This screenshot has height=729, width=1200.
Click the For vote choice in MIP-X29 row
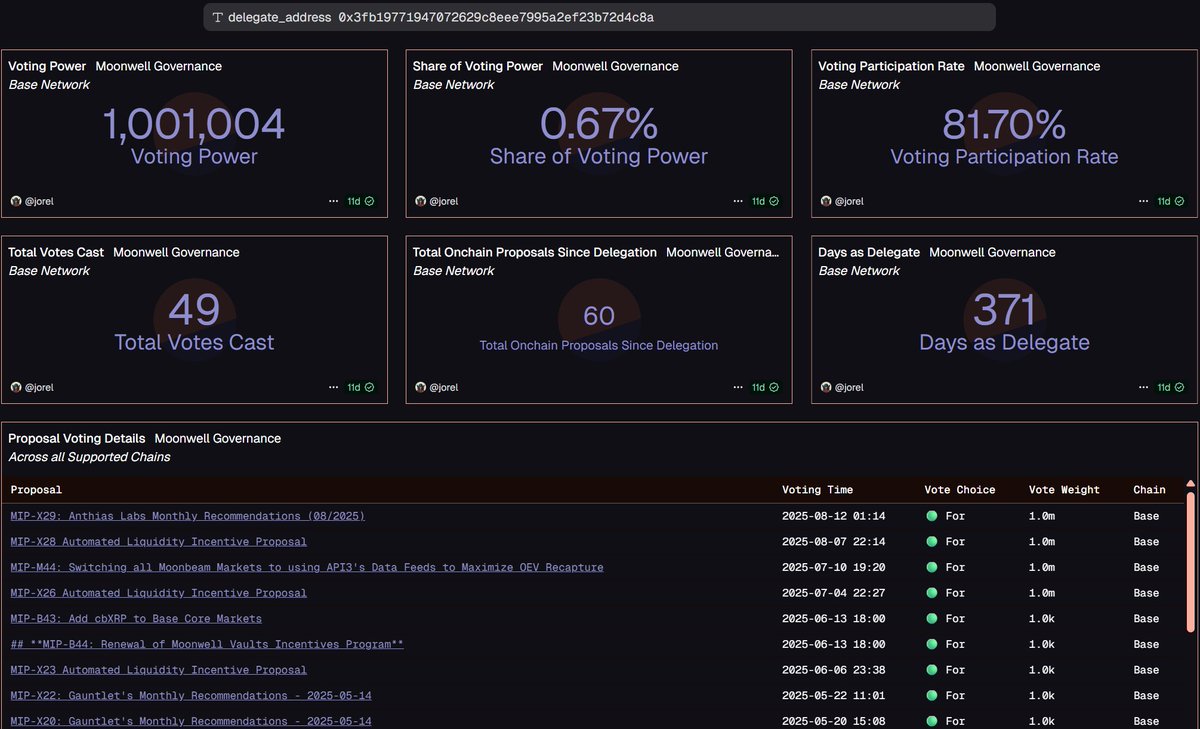pos(946,516)
